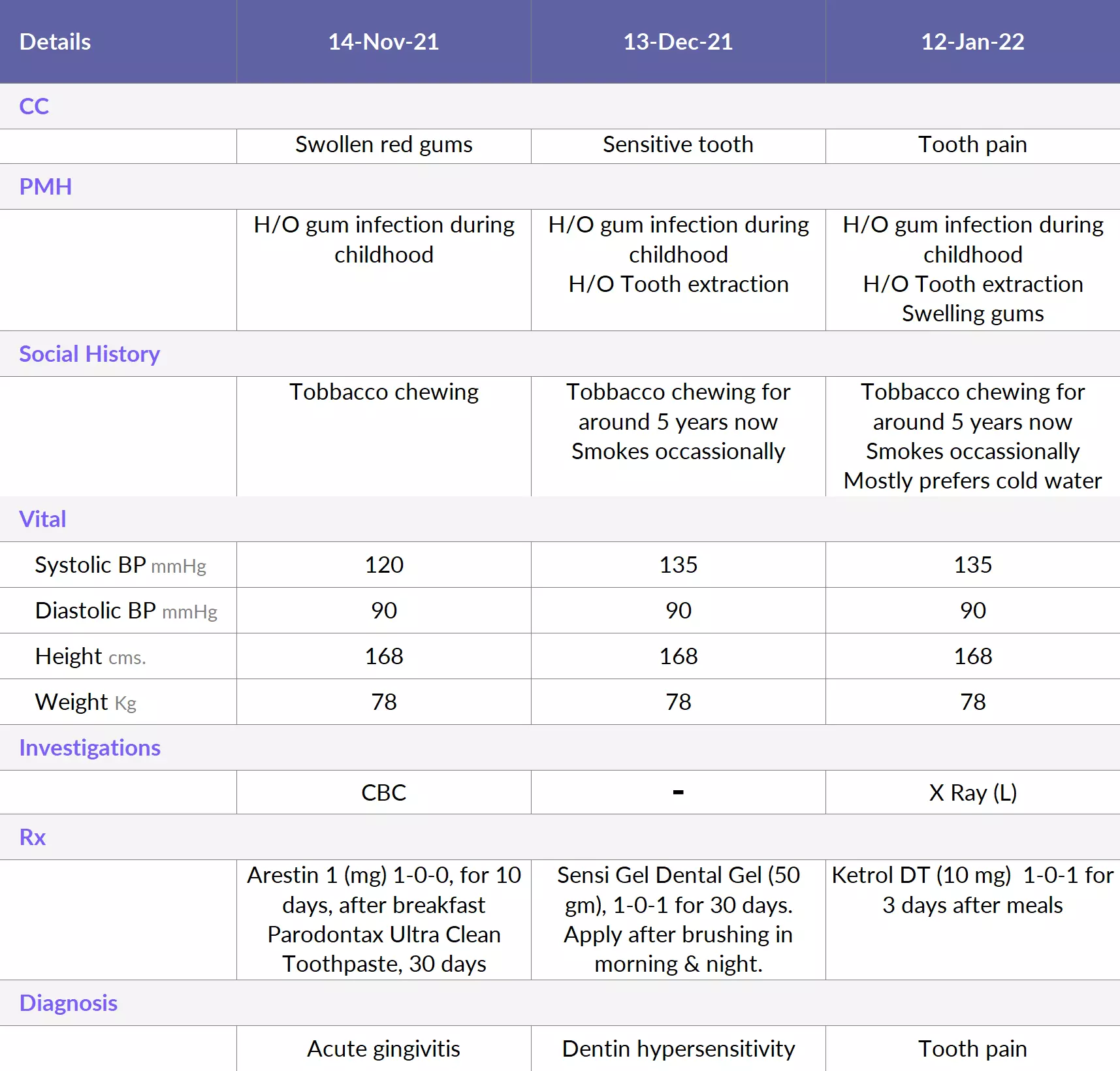Select Height 168 under 13-Dec-21
1120x1071 pixels.
(x=679, y=656)
